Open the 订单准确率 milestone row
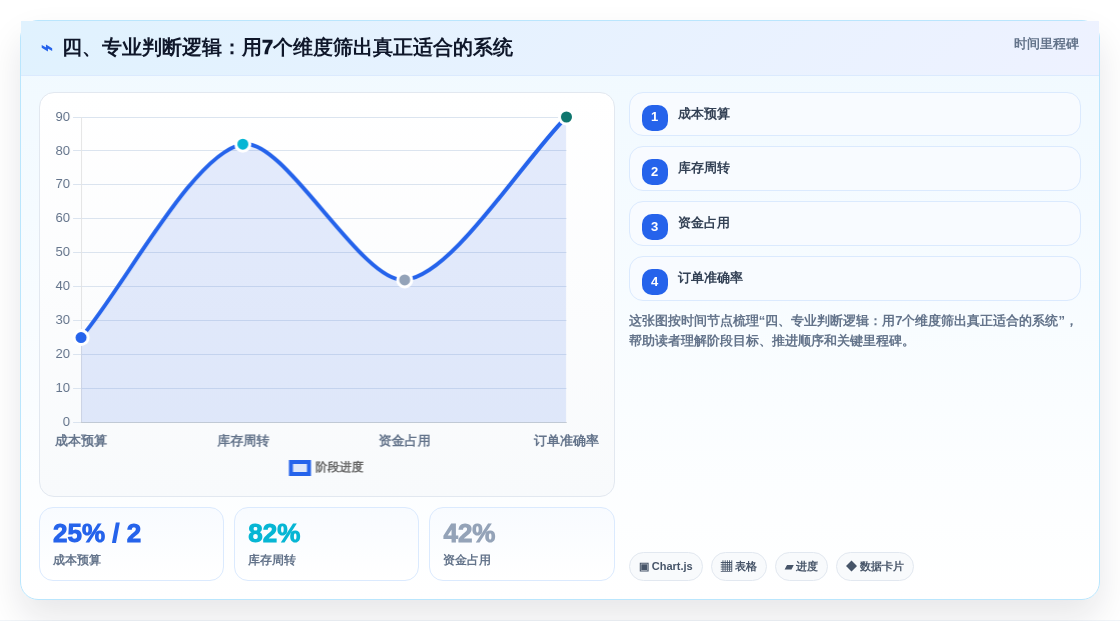Screen dimensions: 1120x621 854,279
